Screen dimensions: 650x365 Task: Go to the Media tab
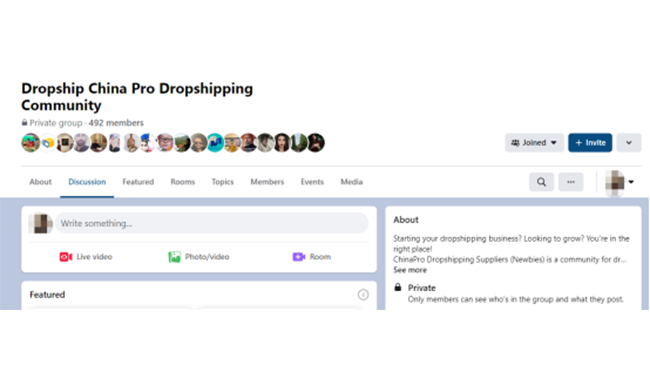click(352, 182)
